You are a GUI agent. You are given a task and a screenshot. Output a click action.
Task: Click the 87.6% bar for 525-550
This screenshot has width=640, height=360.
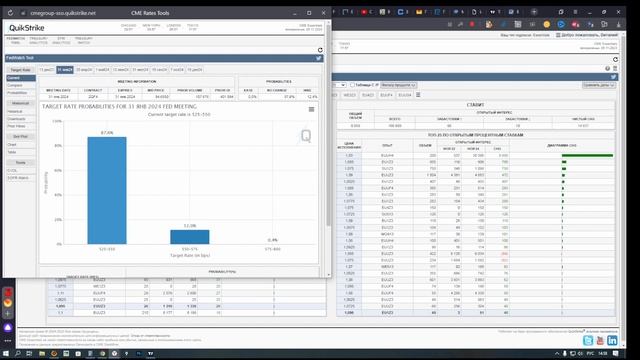(x=107, y=190)
